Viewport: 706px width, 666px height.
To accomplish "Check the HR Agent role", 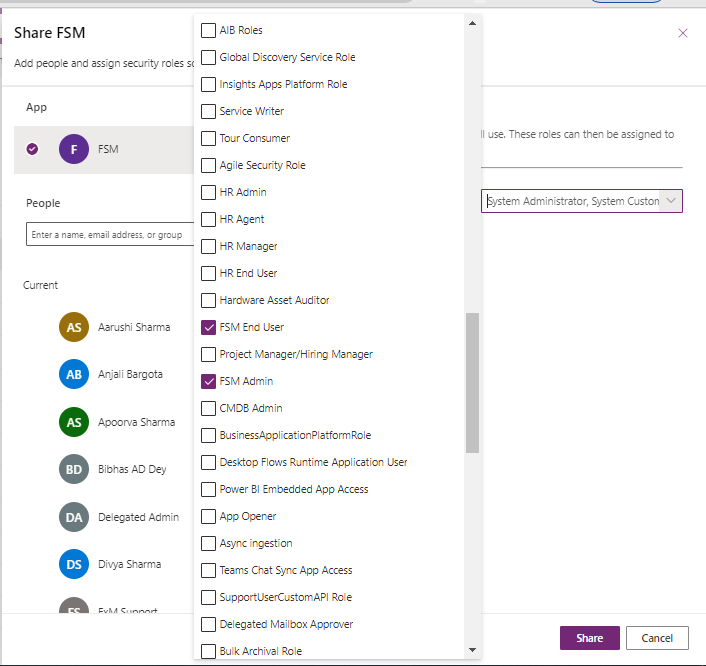I will click(208, 220).
